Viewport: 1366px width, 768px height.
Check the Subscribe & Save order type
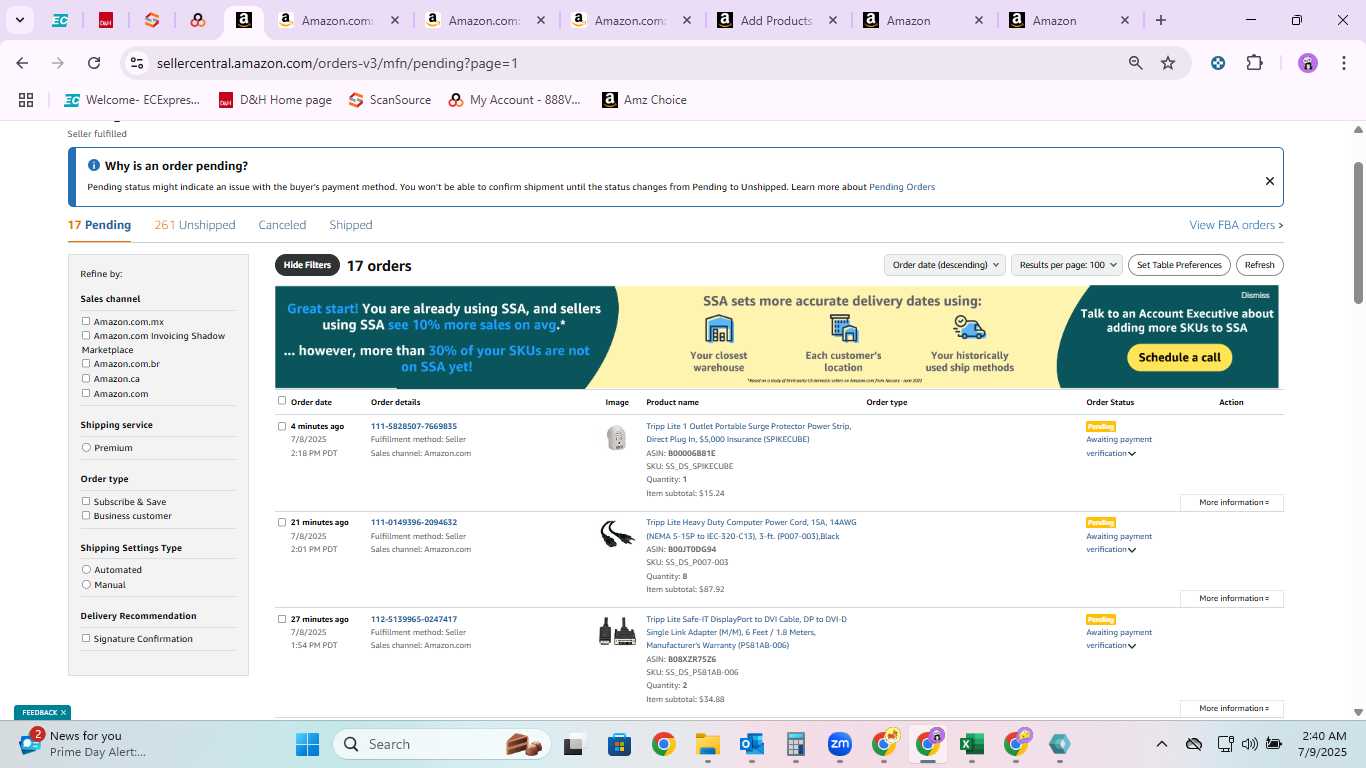pyautogui.click(x=86, y=501)
